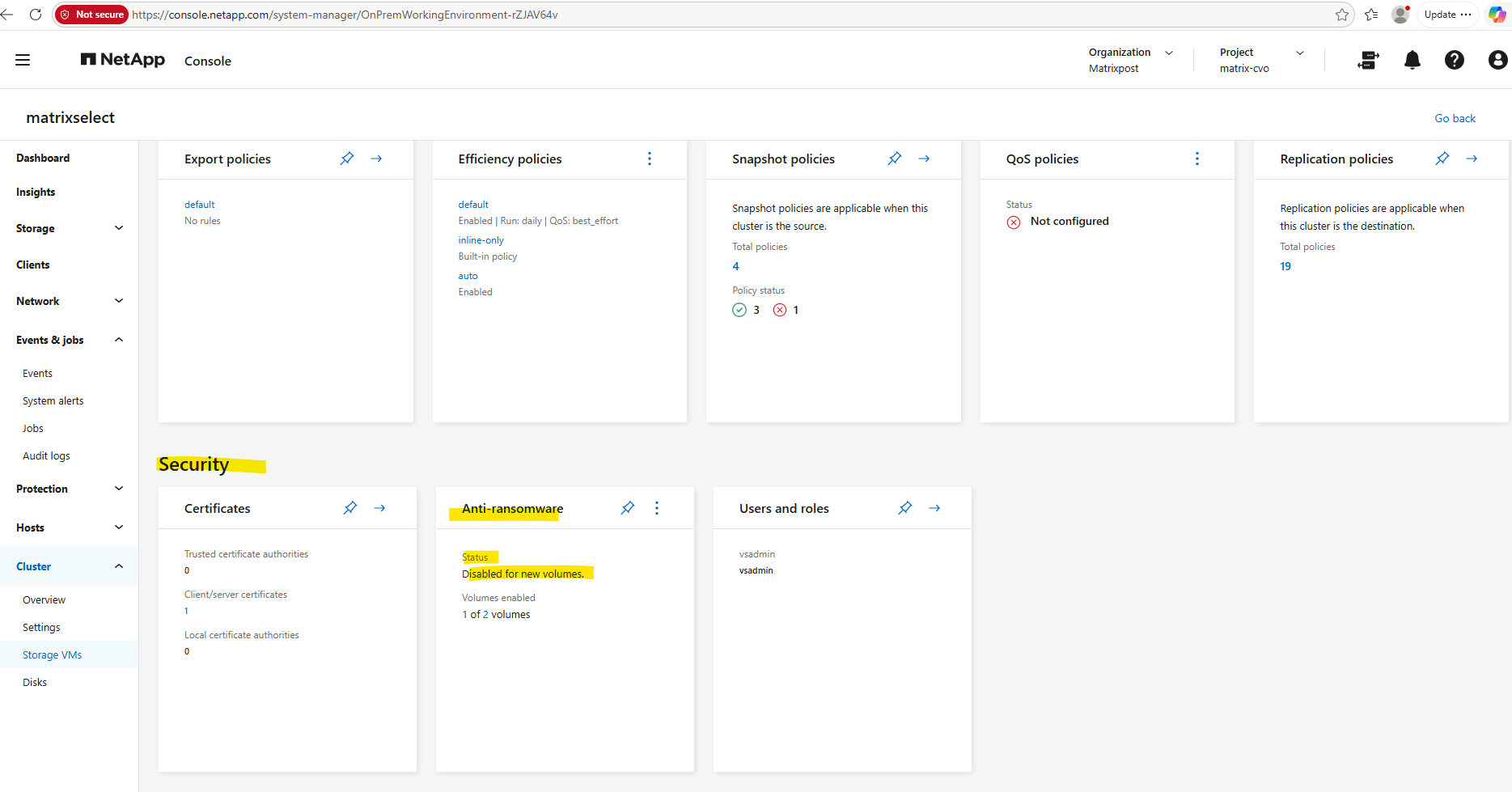Open Snapshot policies via arrow icon

point(924,159)
